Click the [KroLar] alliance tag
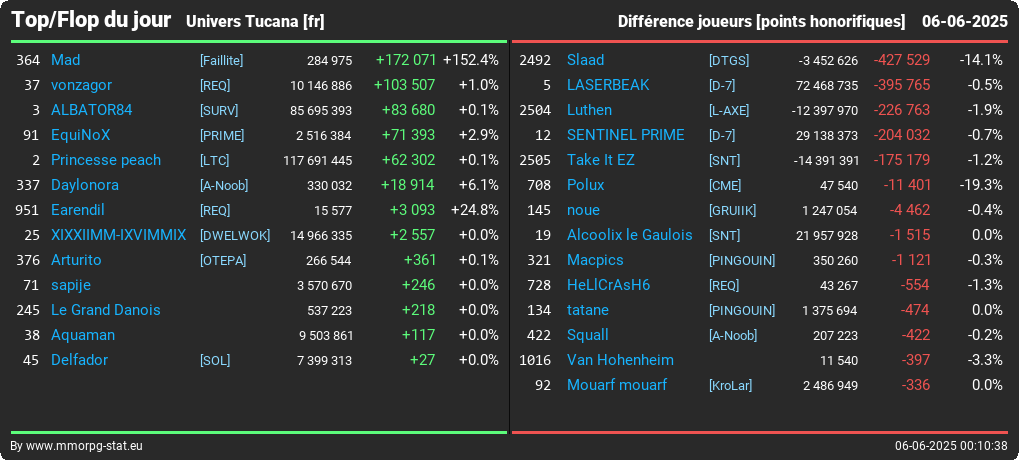1019x460 pixels. pos(730,386)
